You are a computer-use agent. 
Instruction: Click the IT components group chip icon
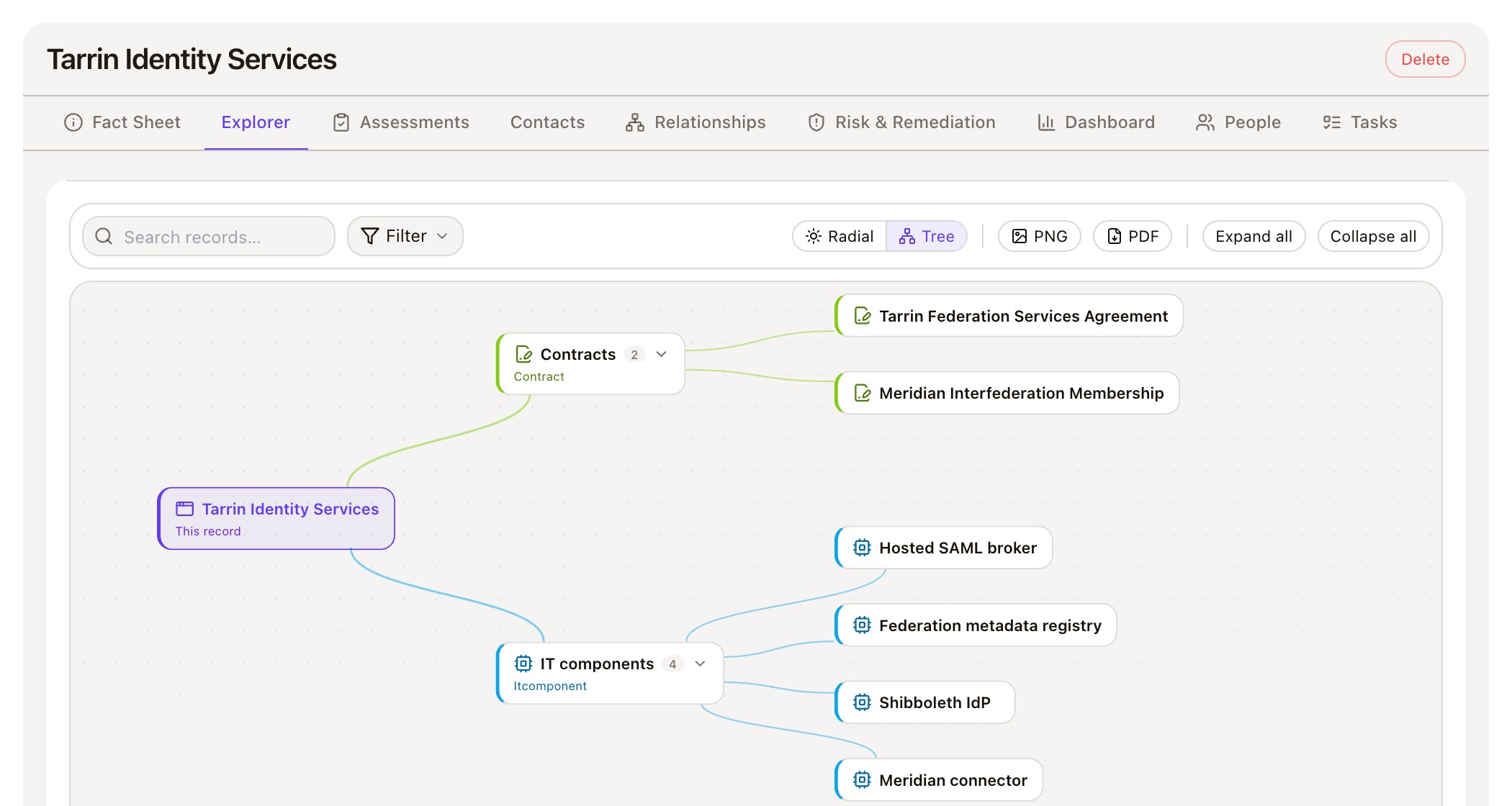(x=523, y=664)
